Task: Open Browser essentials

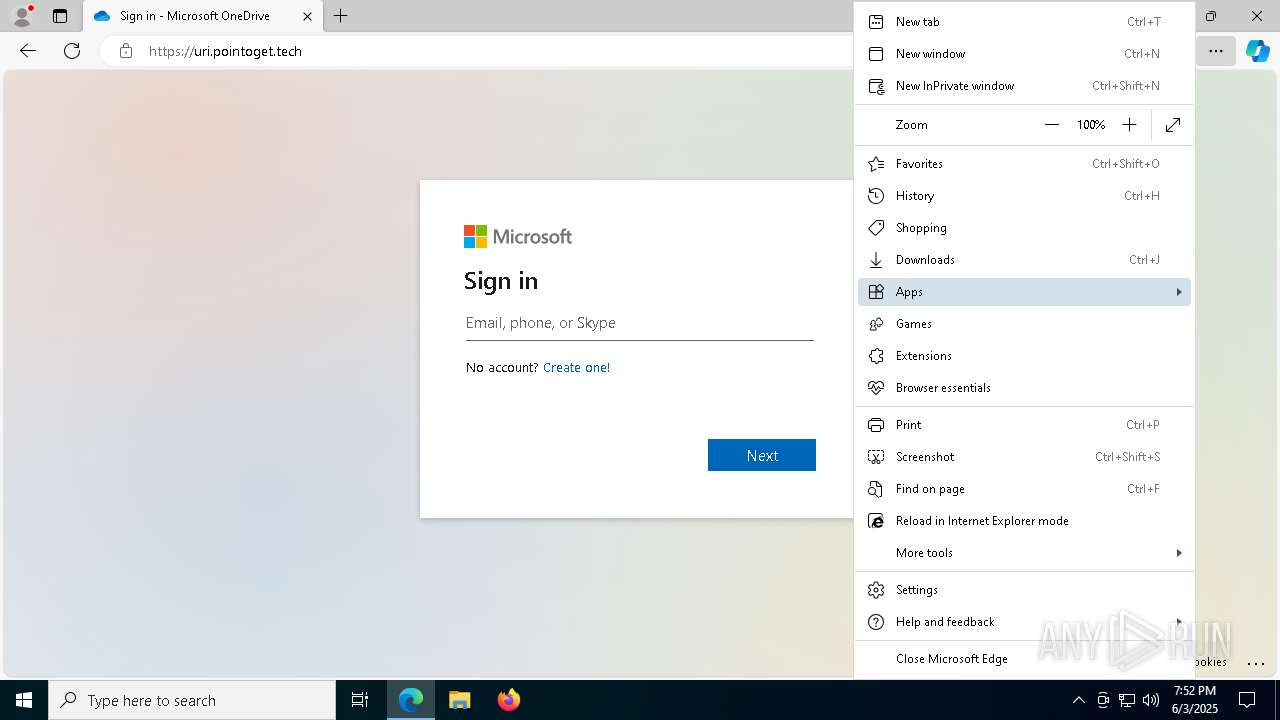Action: click(1024, 388)
